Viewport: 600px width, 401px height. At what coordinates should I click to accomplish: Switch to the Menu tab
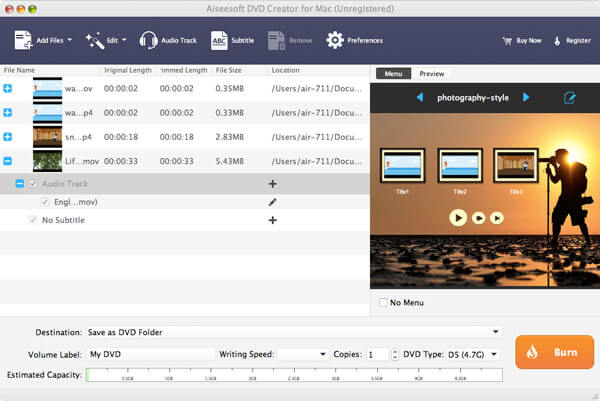click(x=393, y=74)
